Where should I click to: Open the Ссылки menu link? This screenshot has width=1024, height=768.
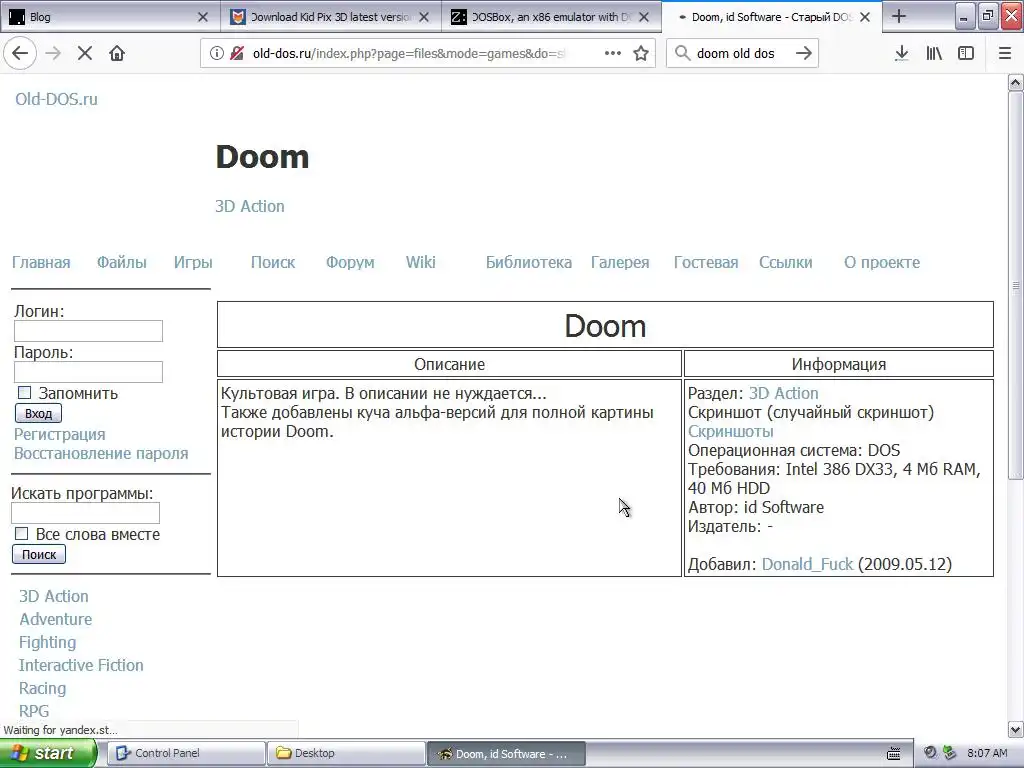[x=786, y=263]
